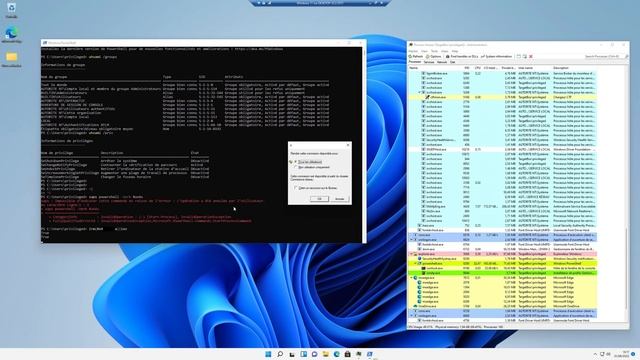Viewport: 640px width, 360px height.
Task: Collapse the powershell.exe process tree
Action: coord(416,263)
